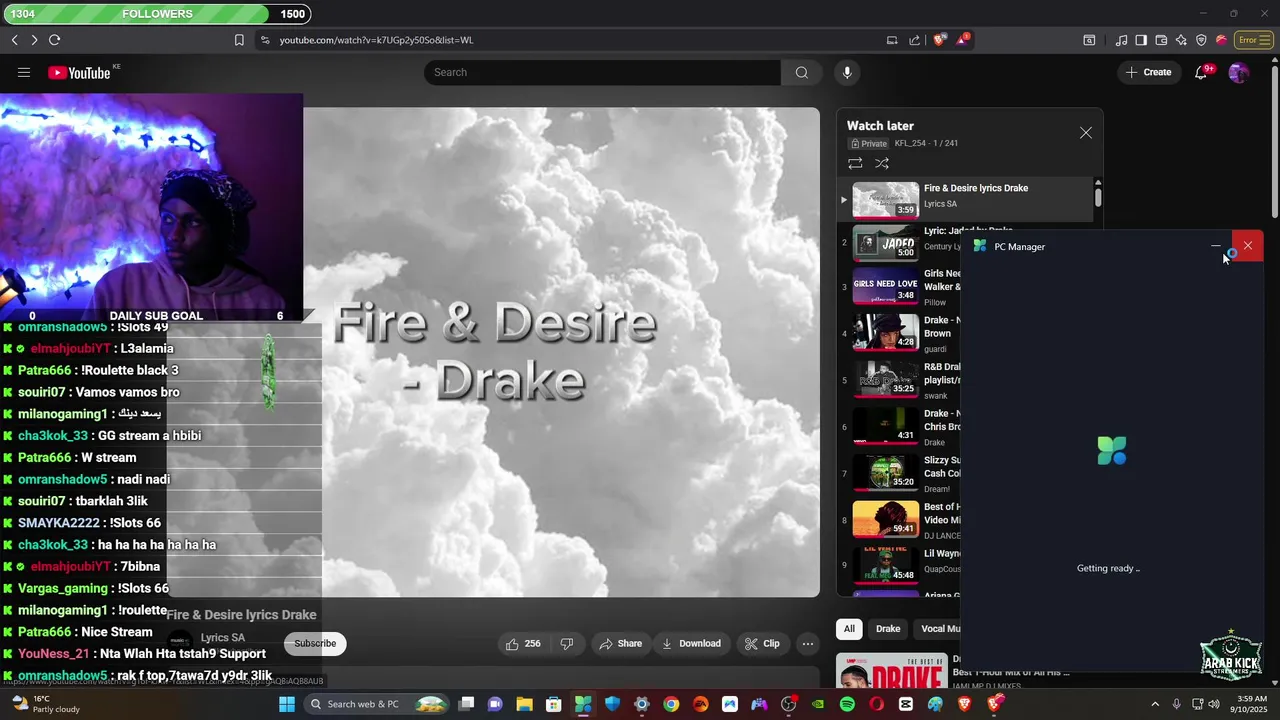Open Opera browser from the taskbar

[x=877, y=704]
